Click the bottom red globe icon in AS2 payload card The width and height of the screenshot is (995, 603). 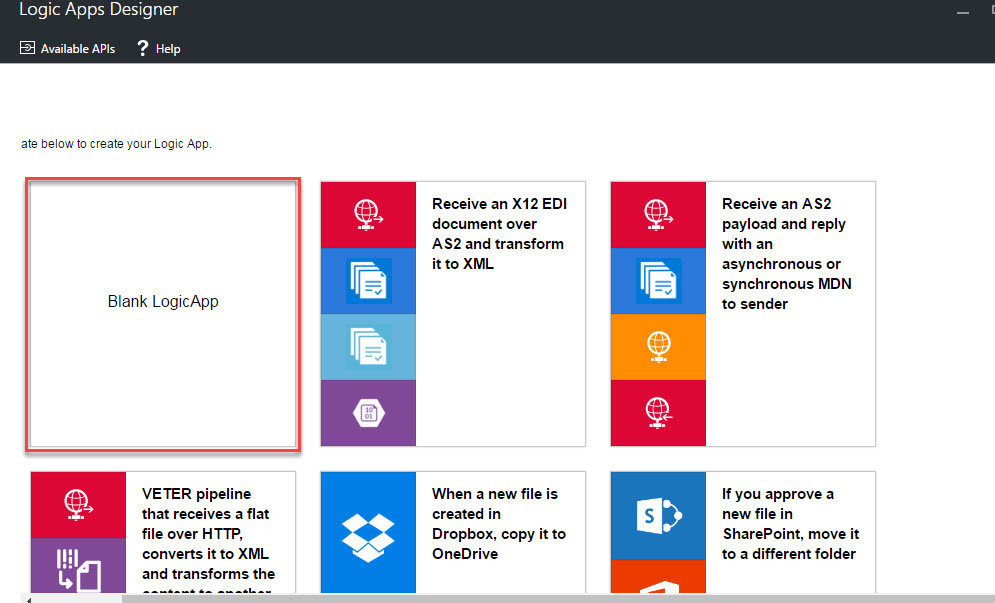coord(658,413)
